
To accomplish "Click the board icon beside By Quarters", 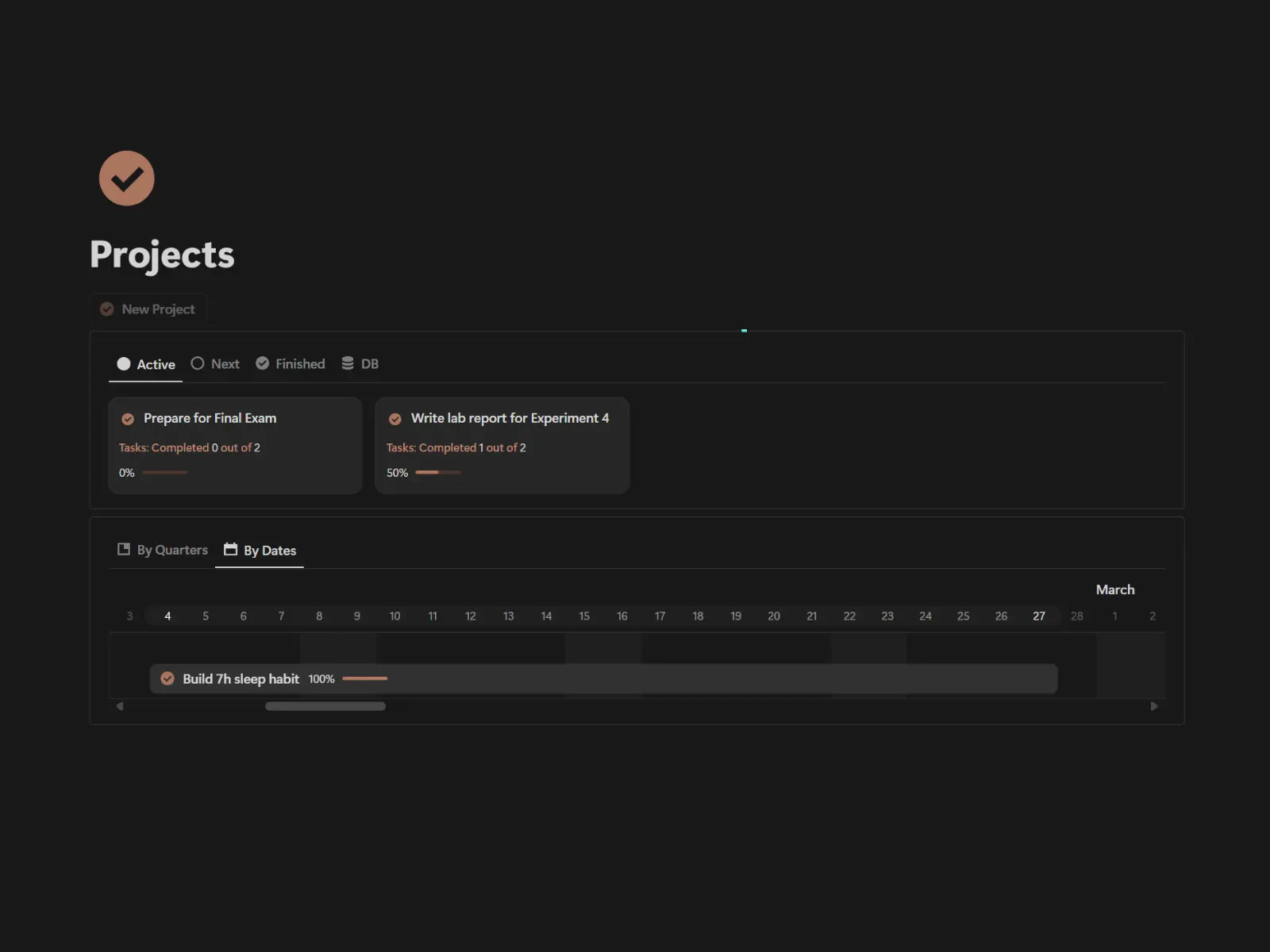I will [x=124, y=549].
